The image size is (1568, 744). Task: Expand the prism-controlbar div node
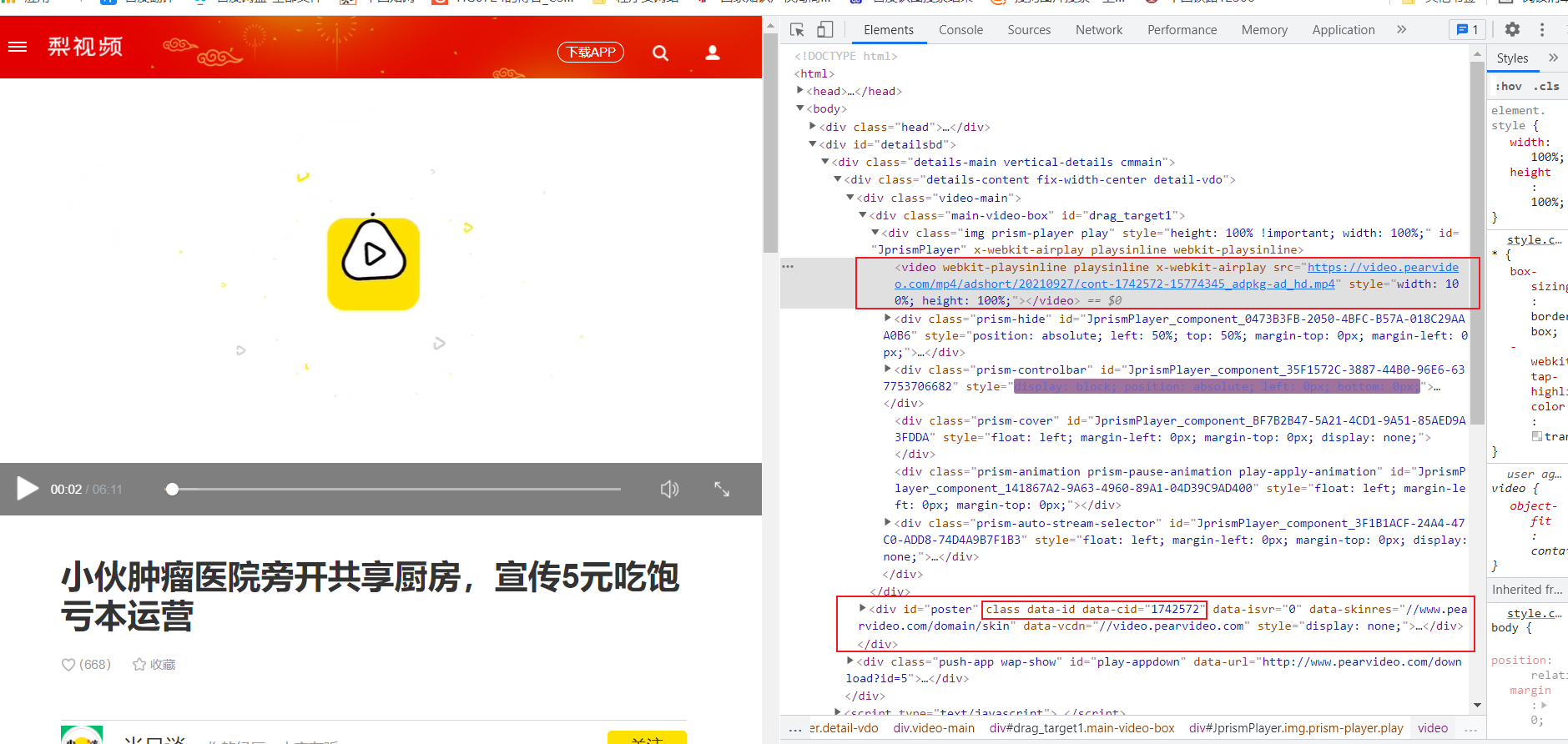point(888,369)
